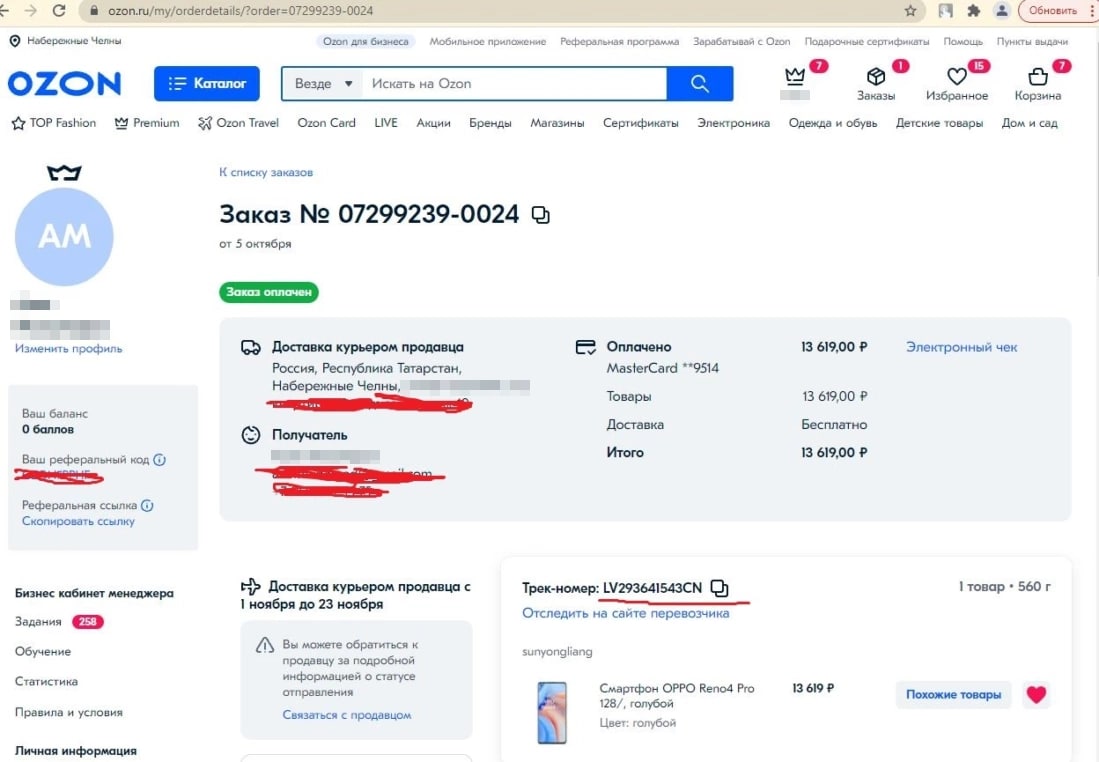1099x762 pixels.
Task: Click the Заказ оплачен status badge
Action: coord(268,292)
